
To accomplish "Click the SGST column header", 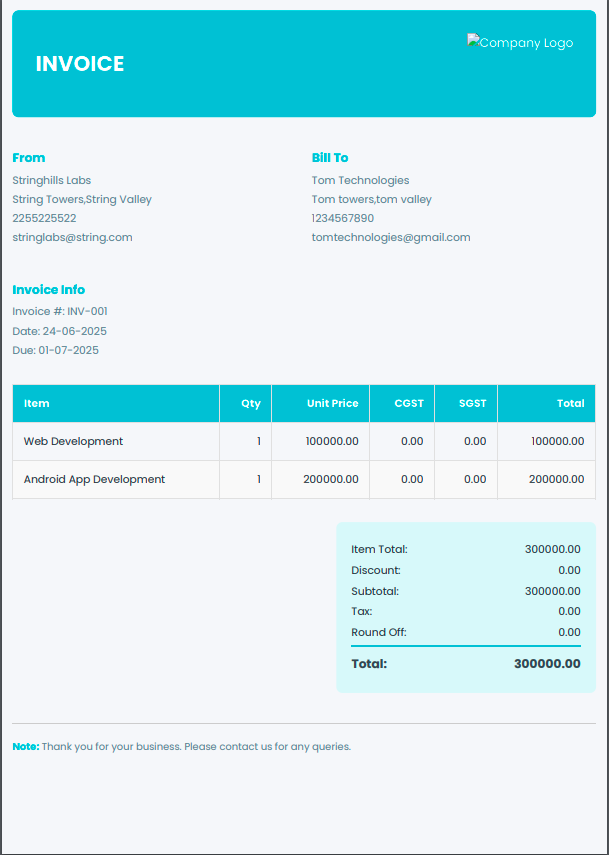I will point(472,404).
